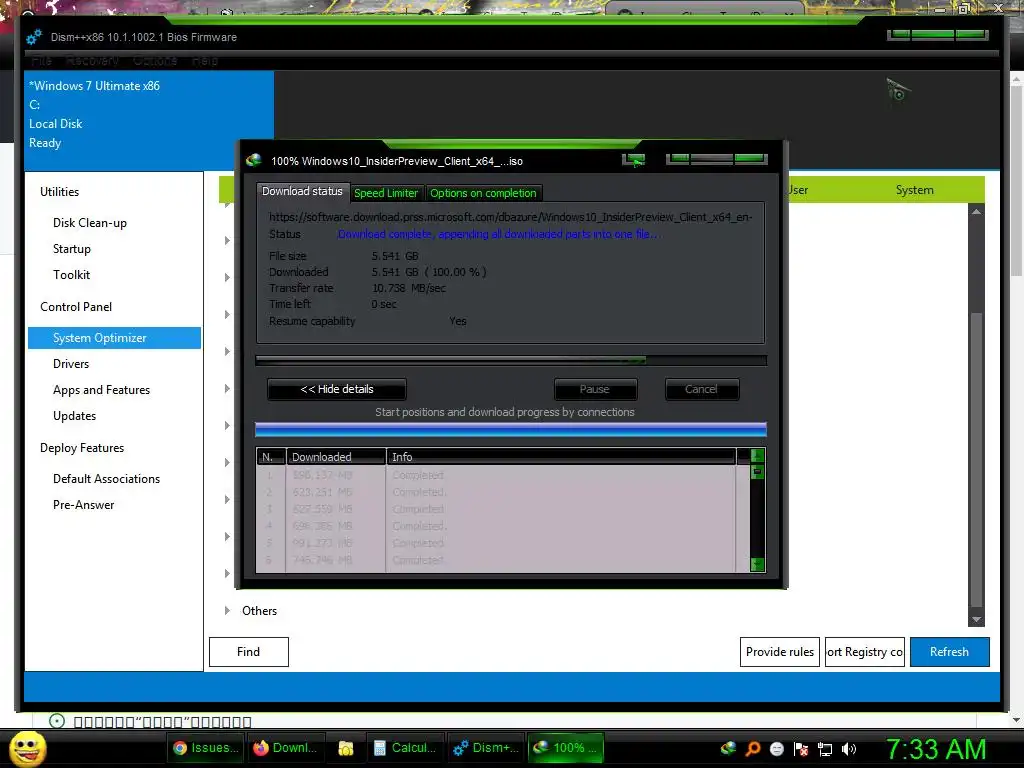The height and width of the screenshot is (768, 1024).
Task: Click the partly hidden Registry export button
Action: tap(865, 652)
